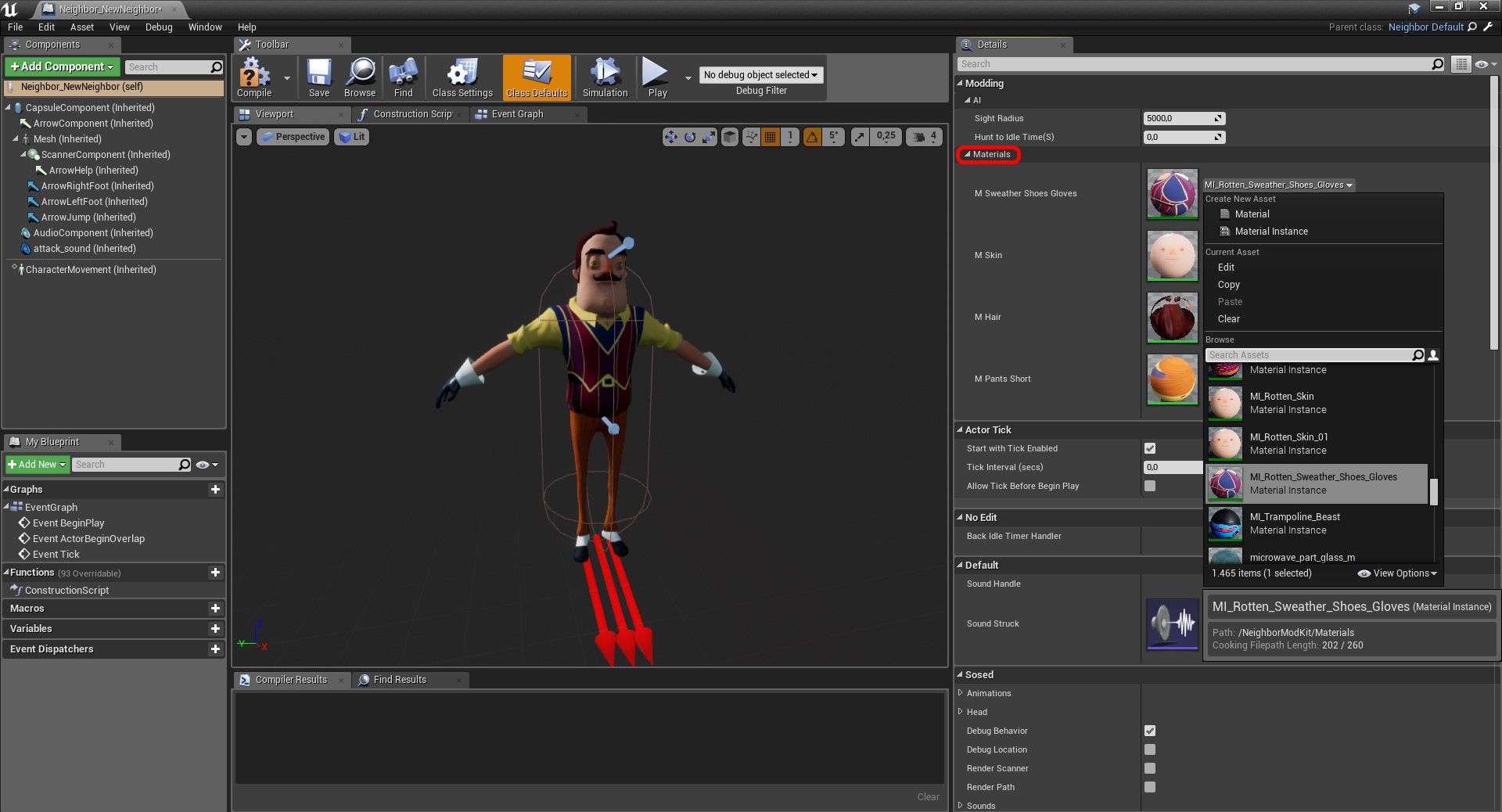Click the Find binoculars icon

pyautogui.click(x=403, y=77)
